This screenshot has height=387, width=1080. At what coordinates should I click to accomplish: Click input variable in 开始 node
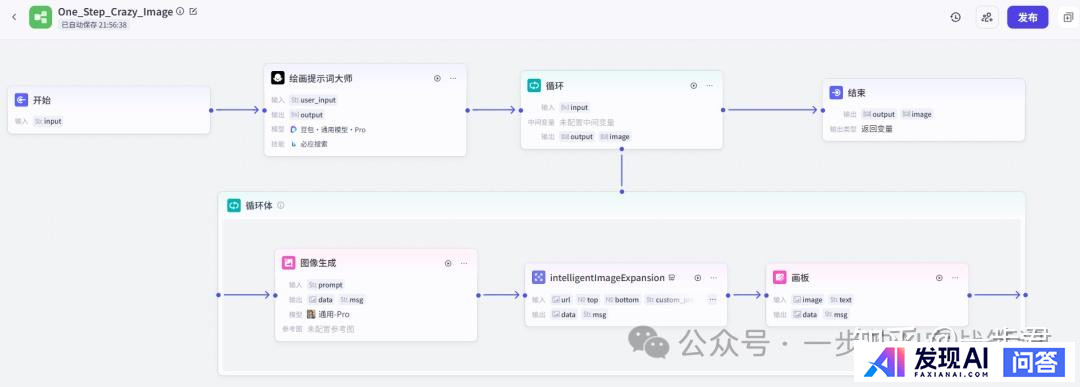[x=48, y=121]
